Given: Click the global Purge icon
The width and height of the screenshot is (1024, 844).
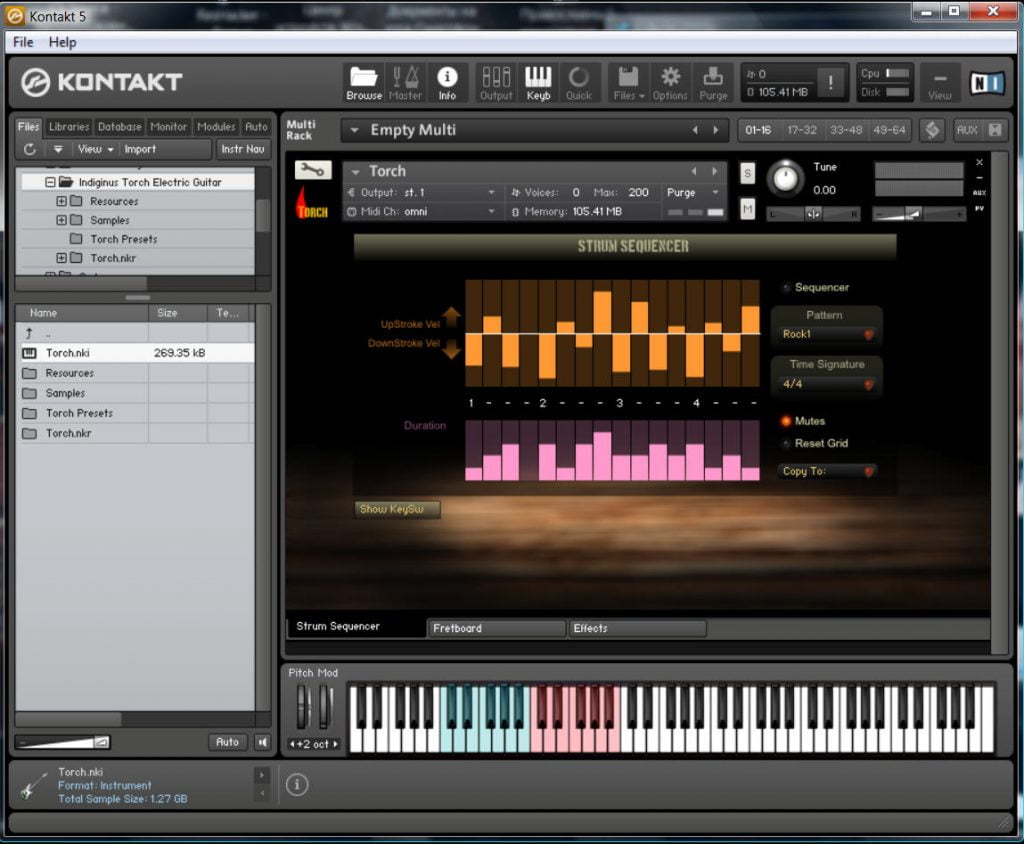Looking at the screenshot, I should pos(713,83).
